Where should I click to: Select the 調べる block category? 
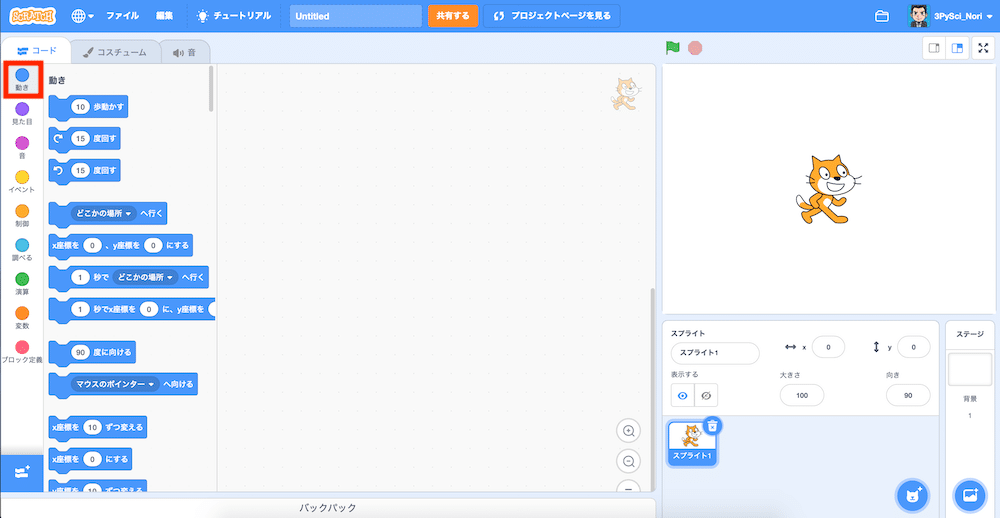(22, 249)
